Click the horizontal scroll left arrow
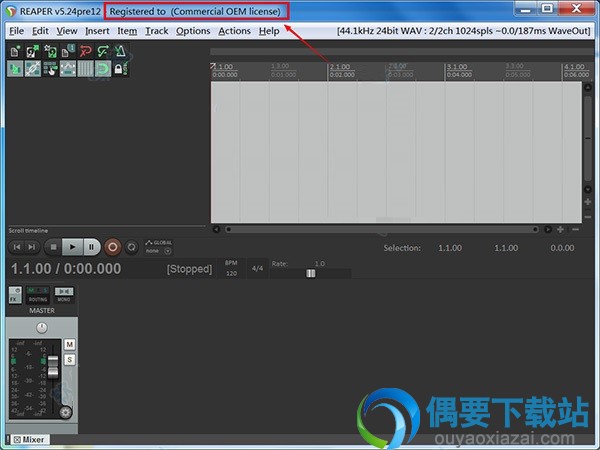This screenshot has height=450, width=600. click(x=216, y=229)
